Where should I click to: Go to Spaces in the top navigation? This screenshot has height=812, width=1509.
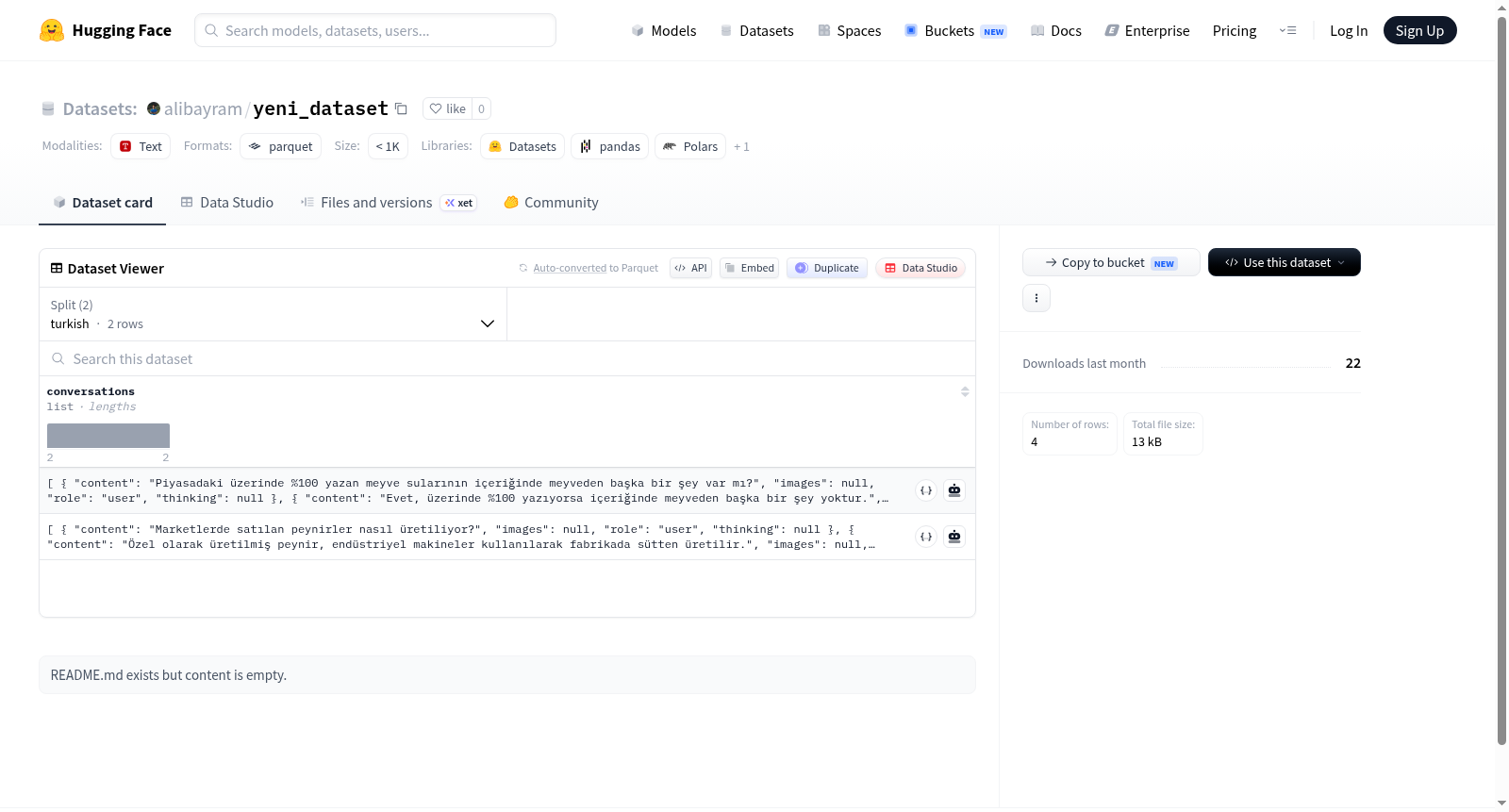[850, 30]
